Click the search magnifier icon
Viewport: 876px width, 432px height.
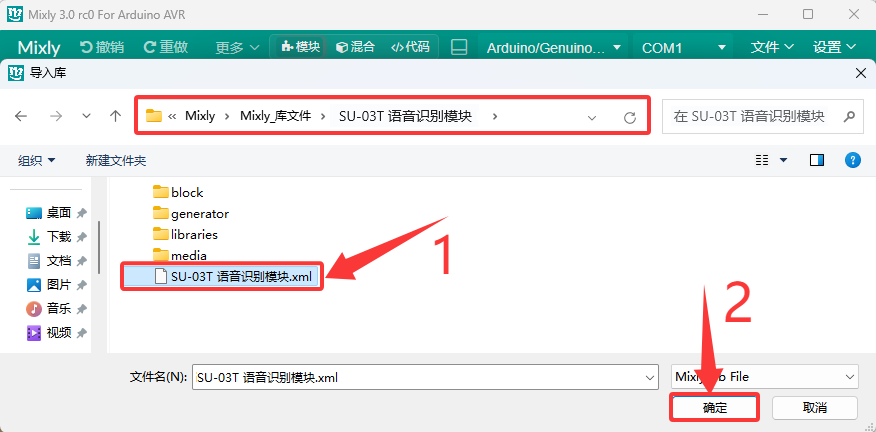coord(849,116)
